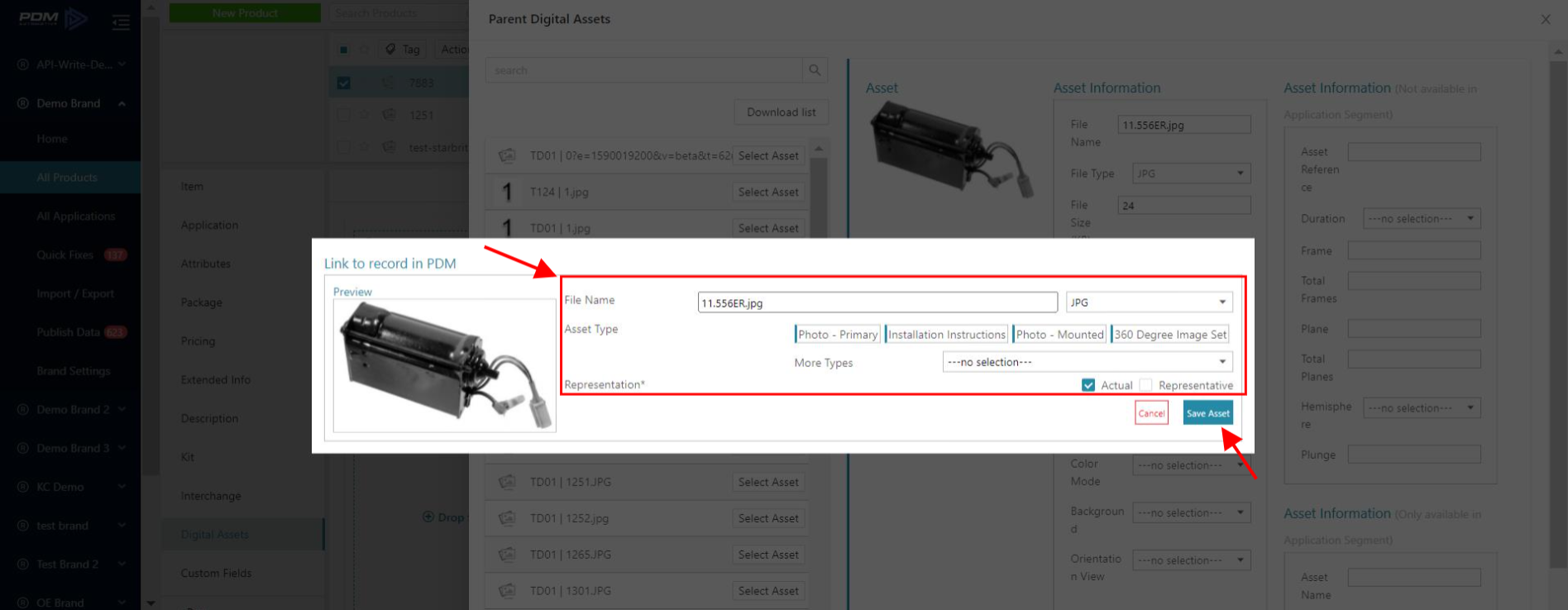Click the File Size field showing 24
This screenshot has width=1568, height=610.
click(1184, 206)
